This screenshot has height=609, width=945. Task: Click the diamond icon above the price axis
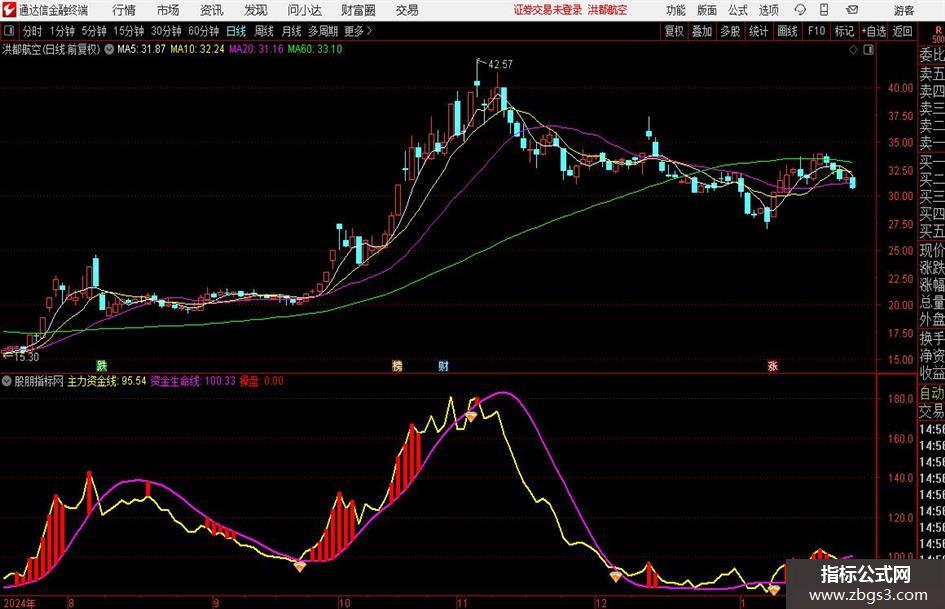click(x=853, y=50)
